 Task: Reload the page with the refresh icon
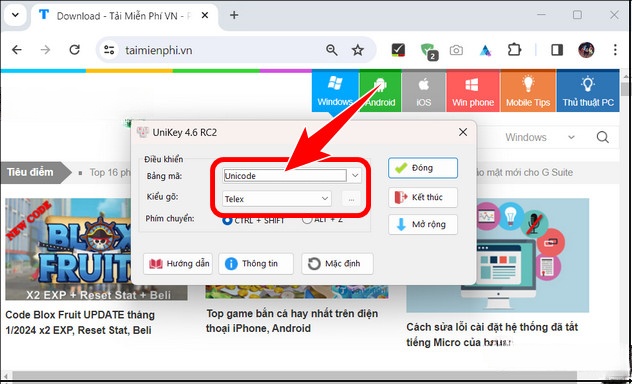click(75, 50)
